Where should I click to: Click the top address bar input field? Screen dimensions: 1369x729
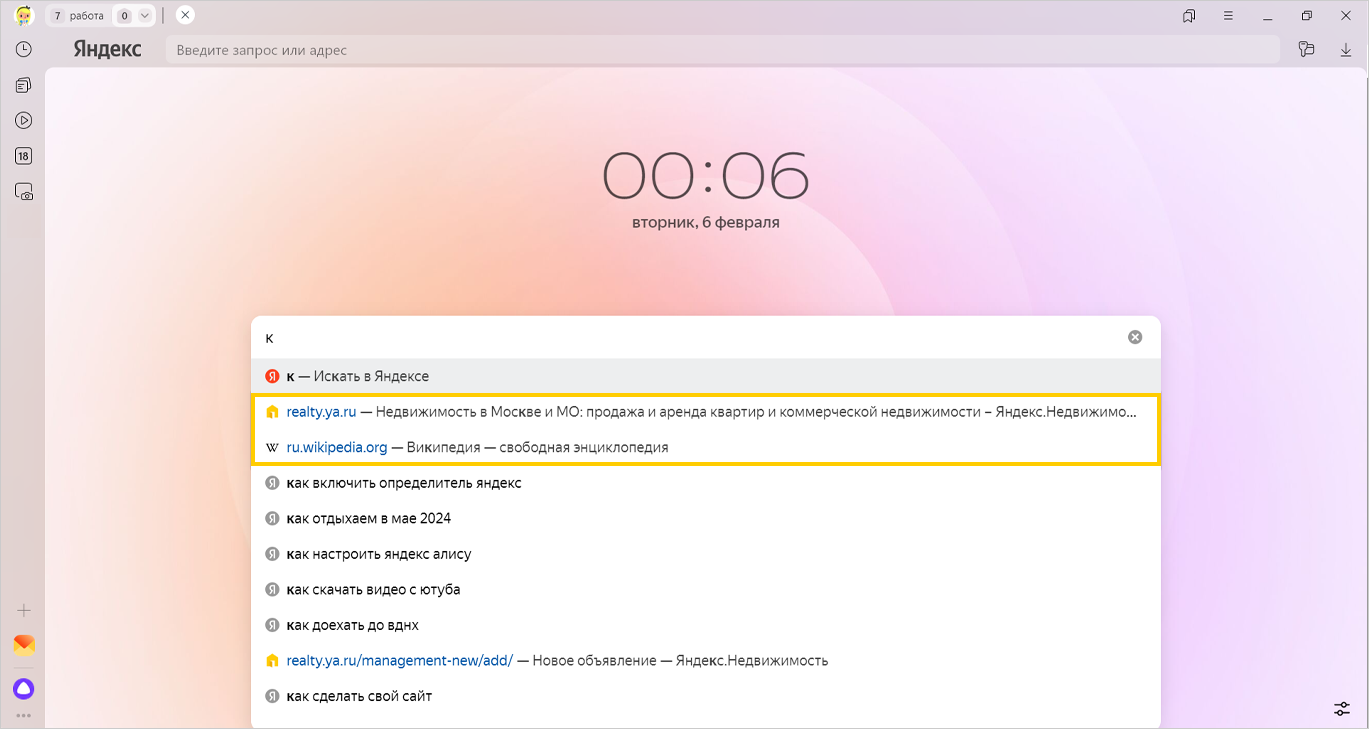[720, 50]
